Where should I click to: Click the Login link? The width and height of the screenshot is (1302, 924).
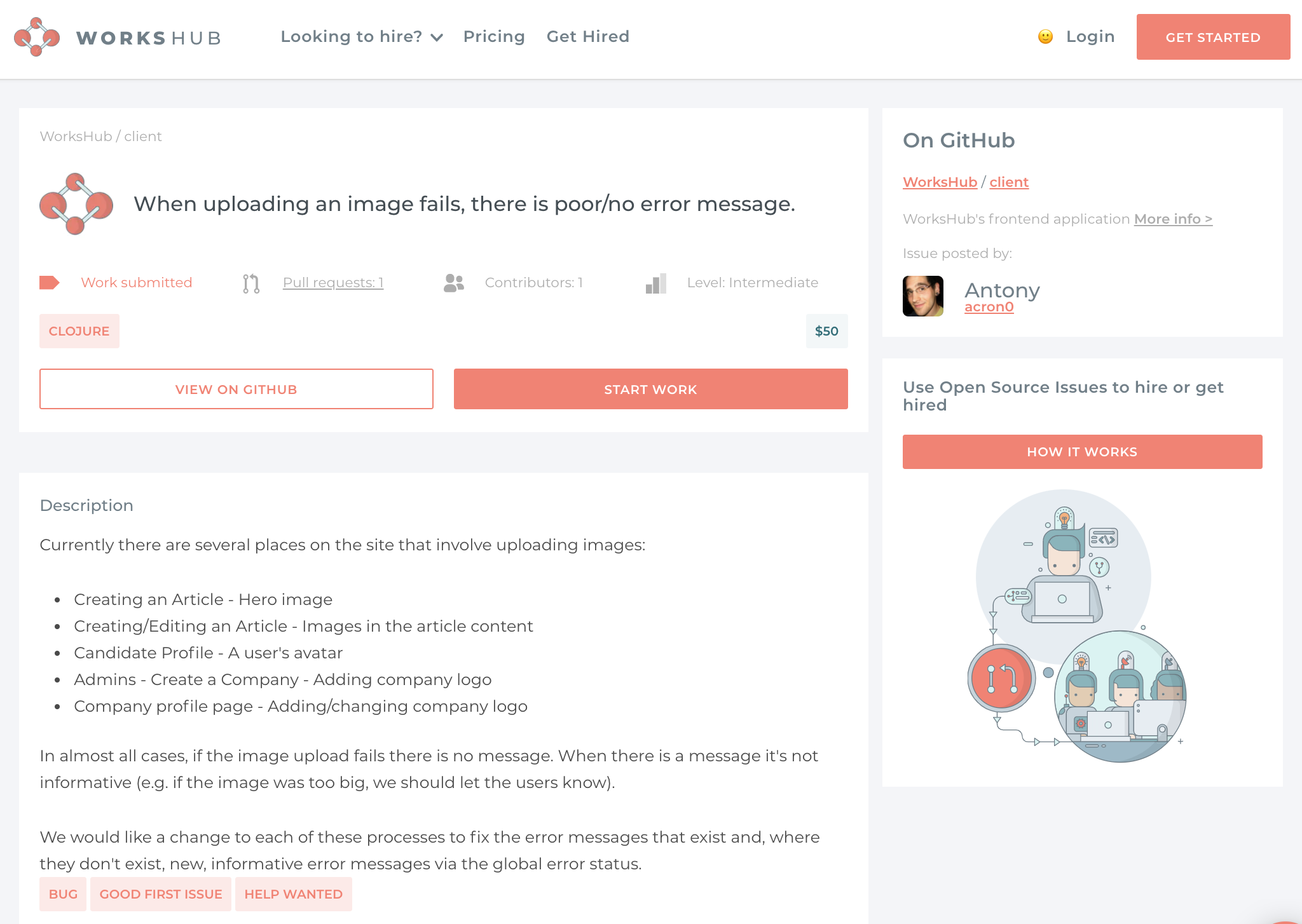coord(1090,37)
